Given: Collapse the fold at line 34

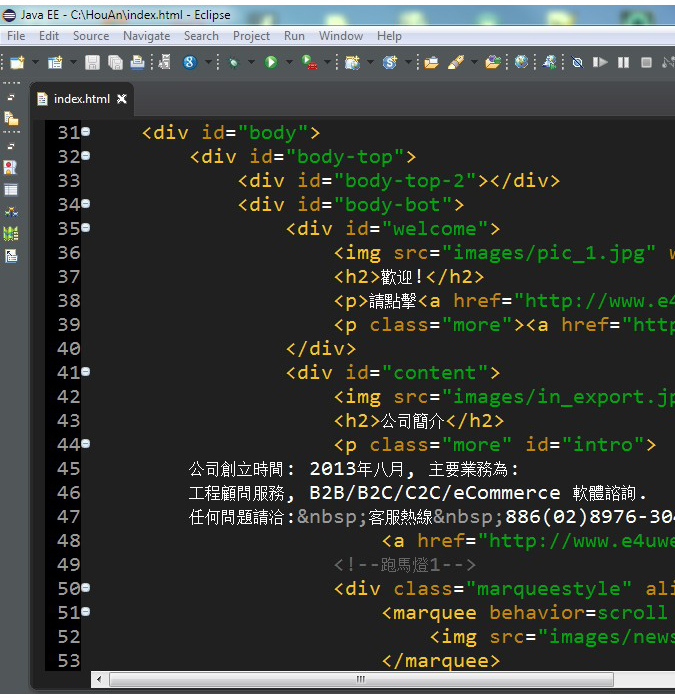Looking at the screenshot, I should 86,204.
